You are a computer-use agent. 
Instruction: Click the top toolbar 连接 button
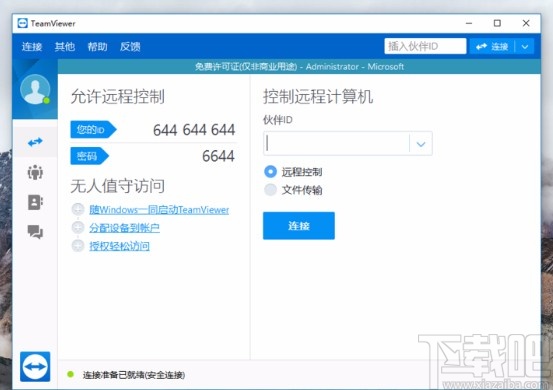click(492, 47)
